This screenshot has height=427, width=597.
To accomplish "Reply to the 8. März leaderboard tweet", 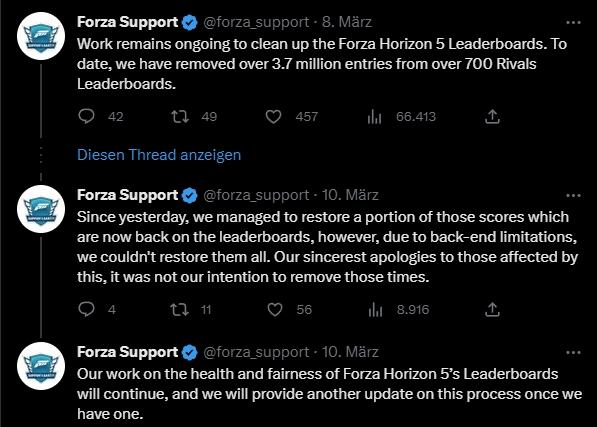I will click(x=86, y=116).
